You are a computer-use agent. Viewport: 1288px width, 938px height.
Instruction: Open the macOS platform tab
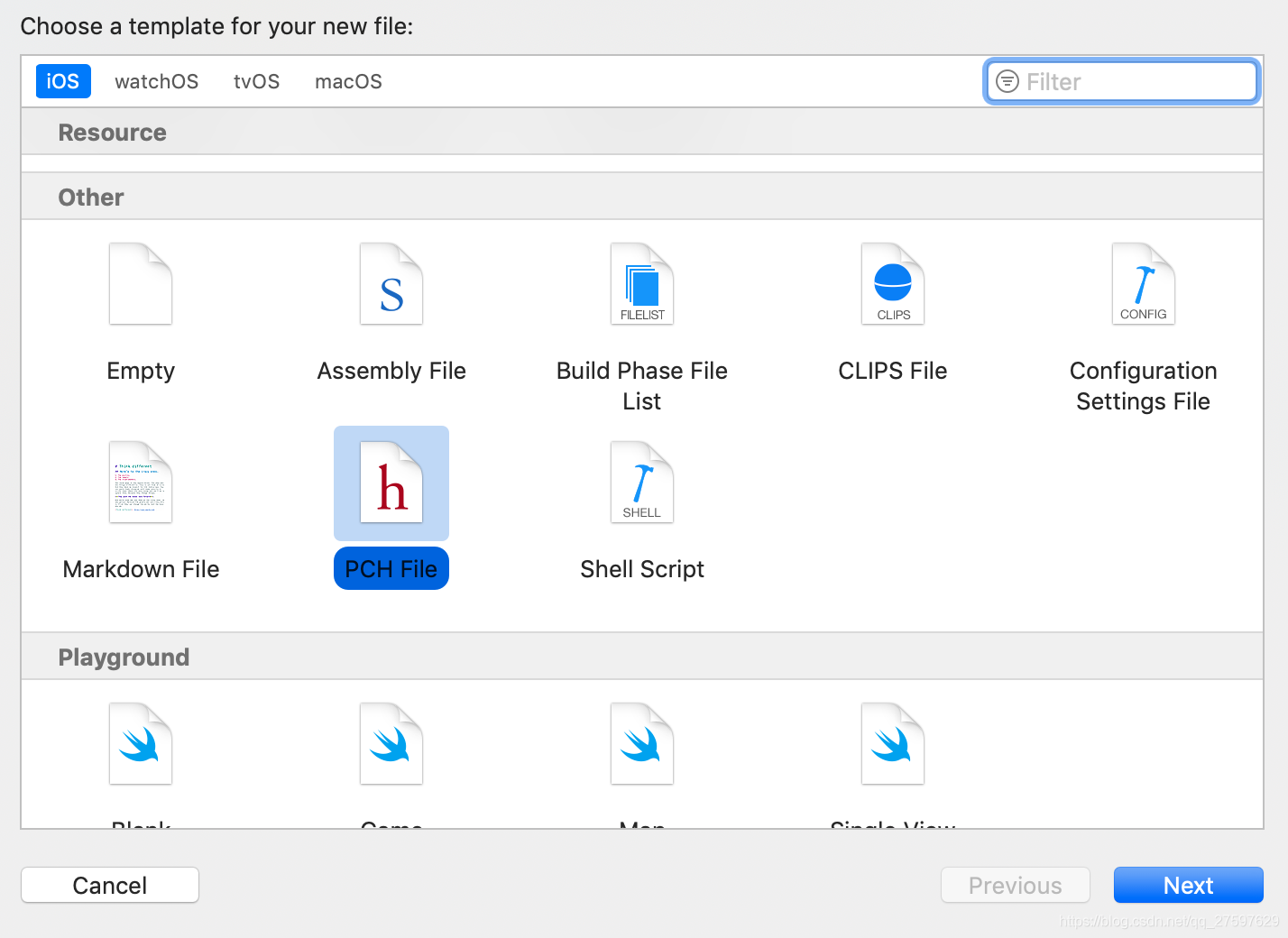coord(348,81)
